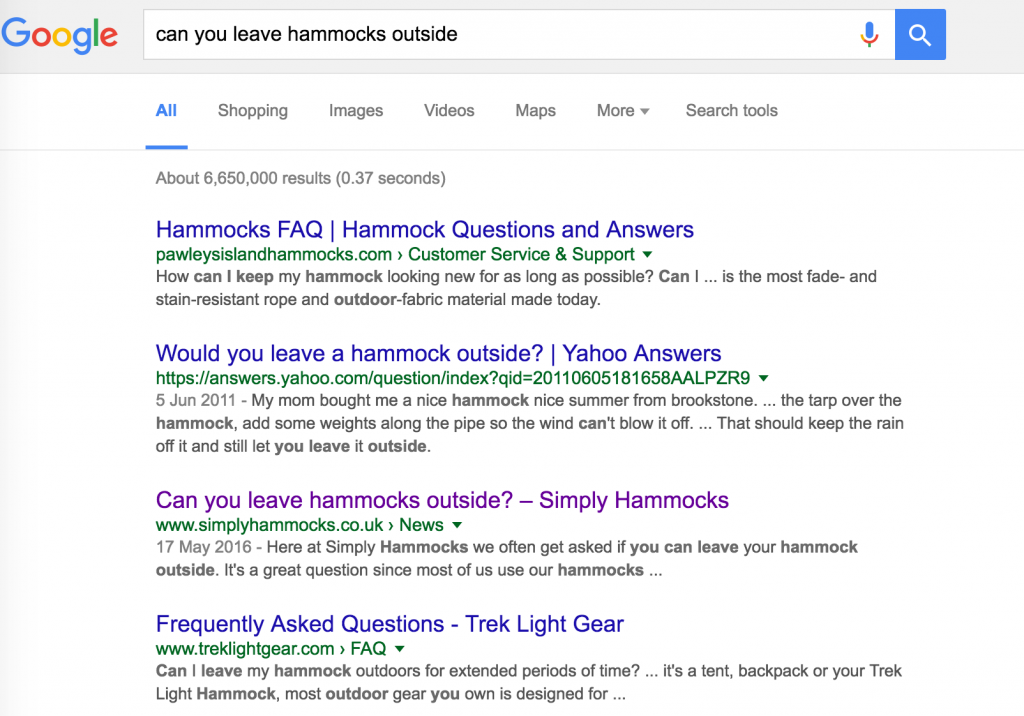Select the All tab
The width and height of the screenshot is (1024, 716).
point(166,111)
